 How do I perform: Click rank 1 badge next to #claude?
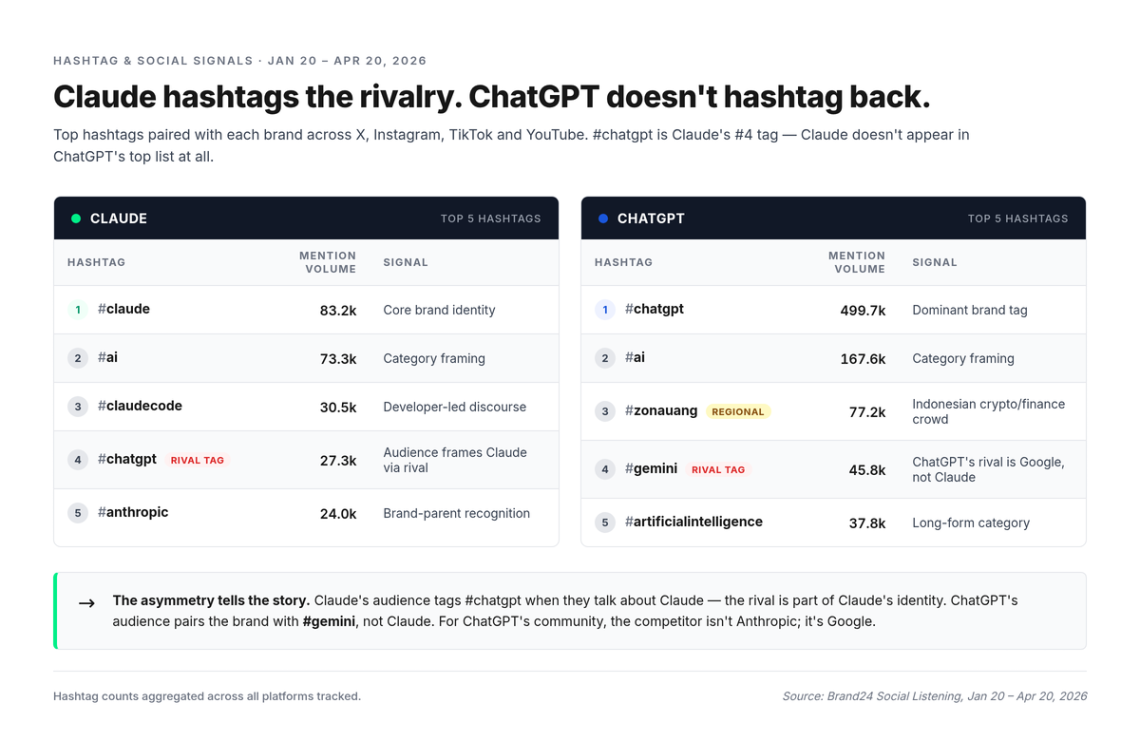tap(78, 310)
